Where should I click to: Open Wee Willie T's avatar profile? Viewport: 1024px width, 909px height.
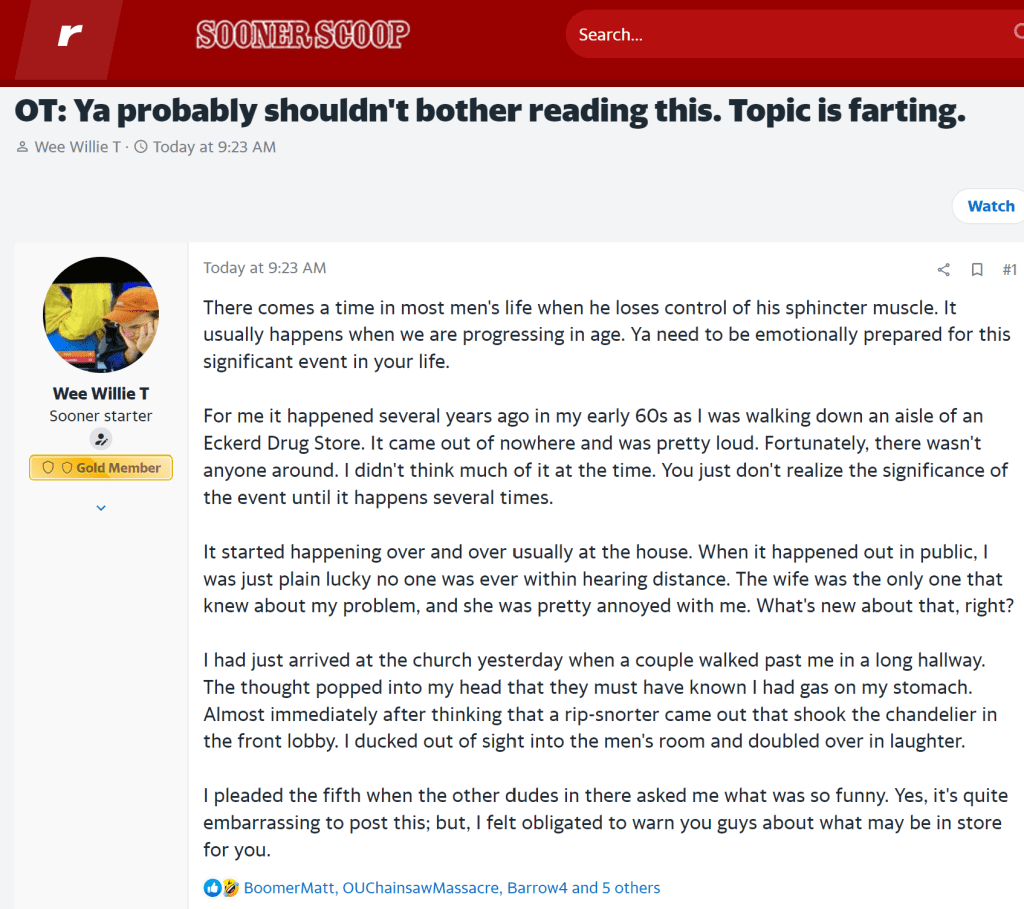[101, 314]
